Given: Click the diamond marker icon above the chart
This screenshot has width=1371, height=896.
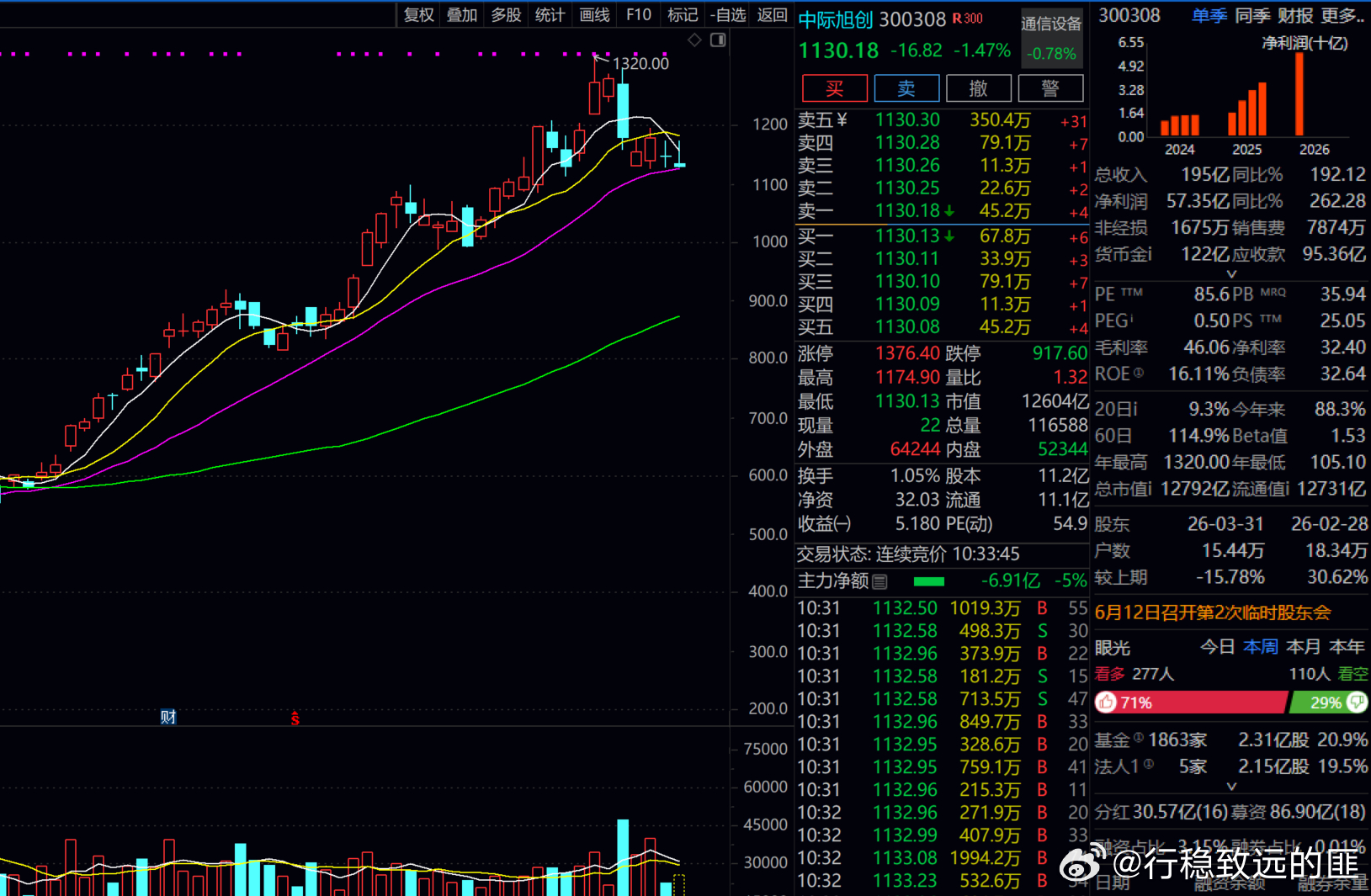Looking at the screenshot, I should [694, 40].
